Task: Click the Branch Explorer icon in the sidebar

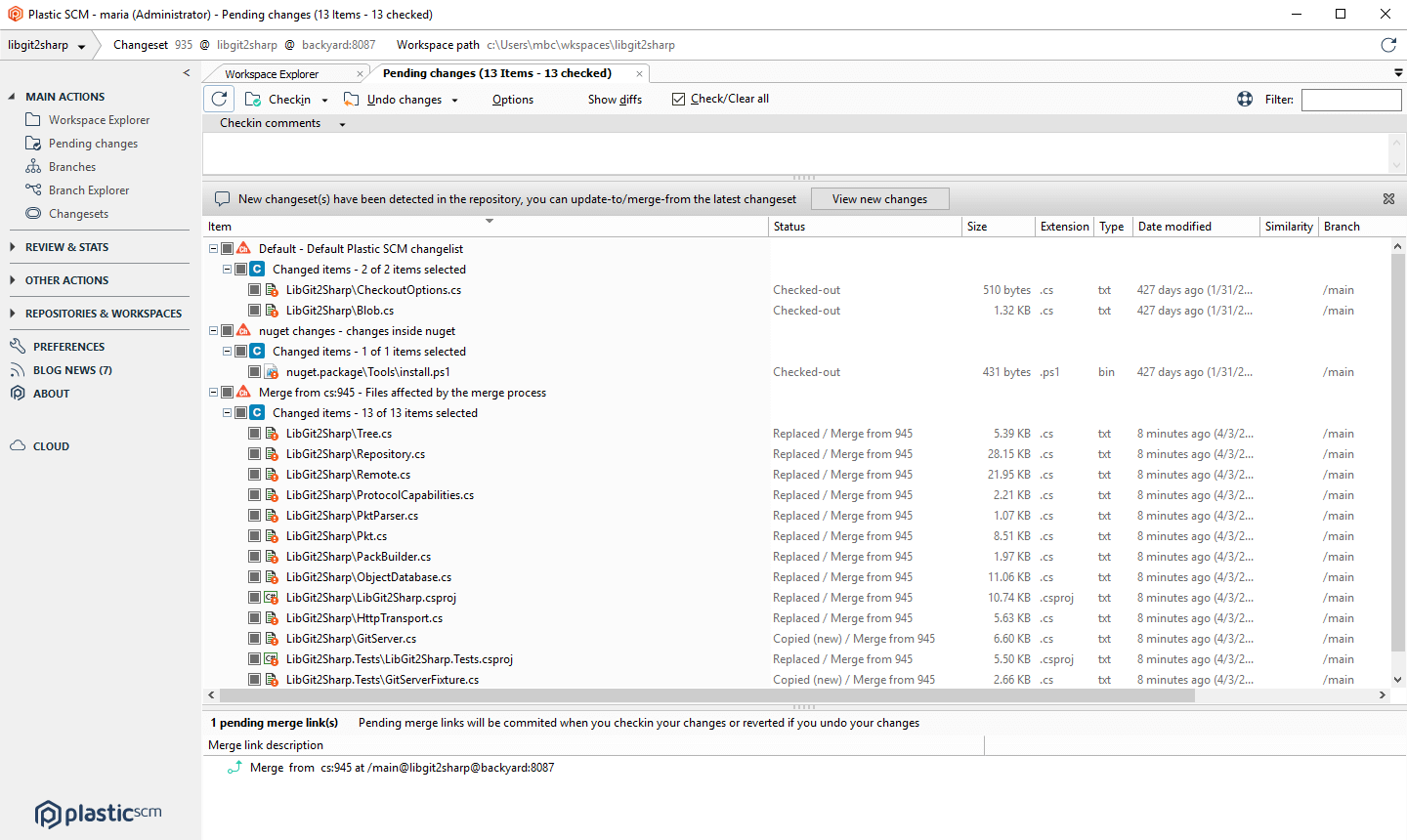Action: (33, 190)
